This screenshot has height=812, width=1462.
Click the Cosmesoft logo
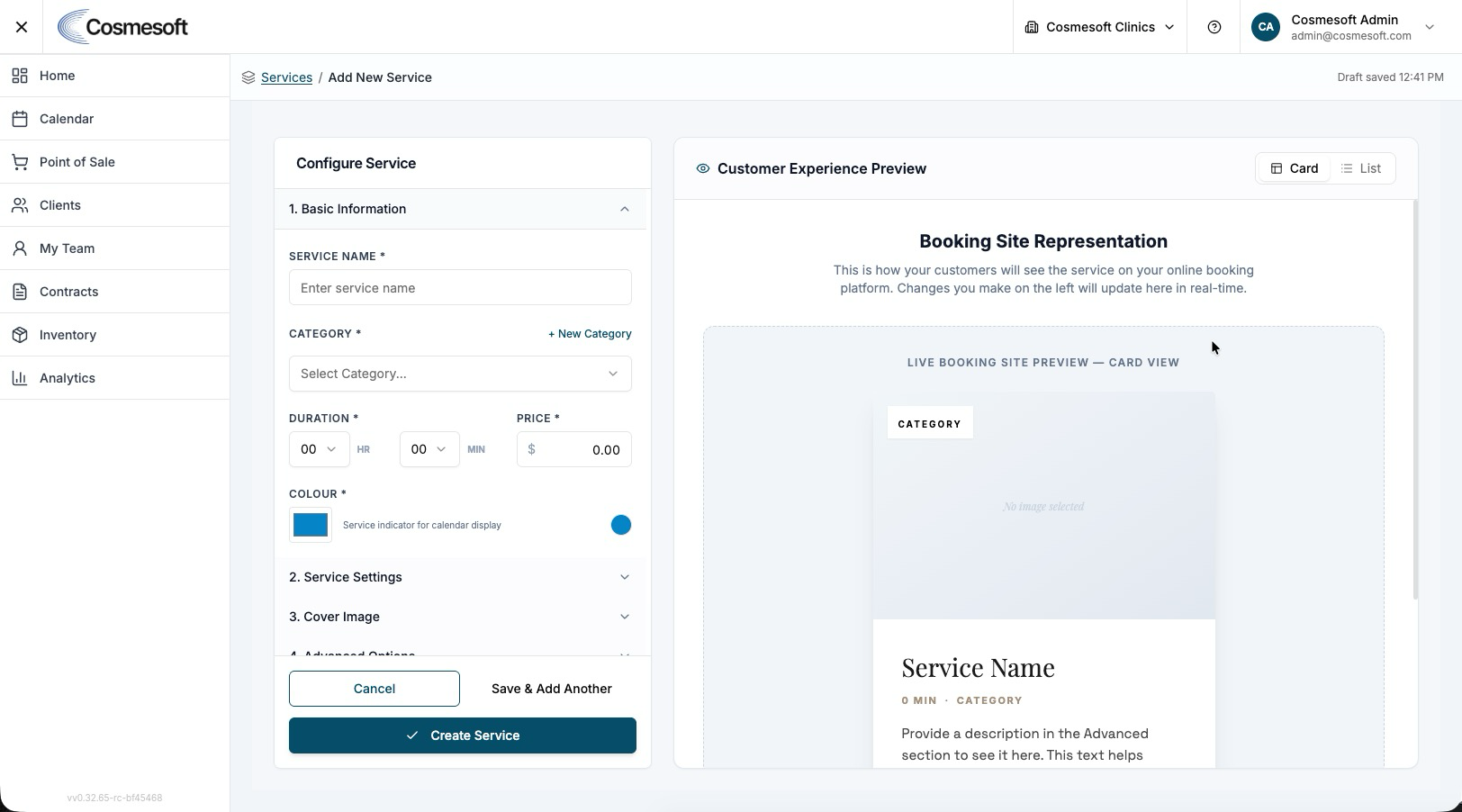123,27
